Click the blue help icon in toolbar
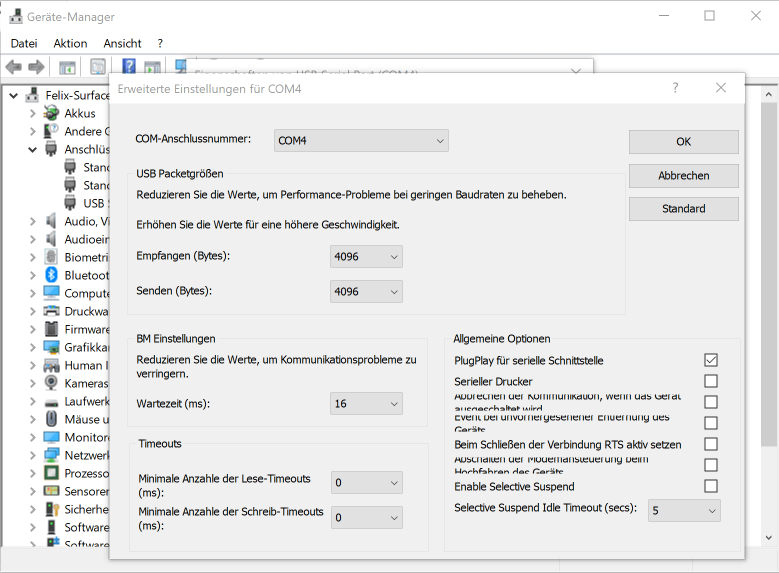 [129, 67]
